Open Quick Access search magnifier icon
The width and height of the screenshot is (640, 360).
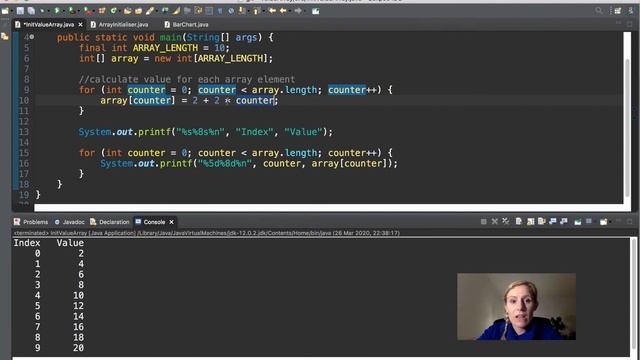[599, 11]
